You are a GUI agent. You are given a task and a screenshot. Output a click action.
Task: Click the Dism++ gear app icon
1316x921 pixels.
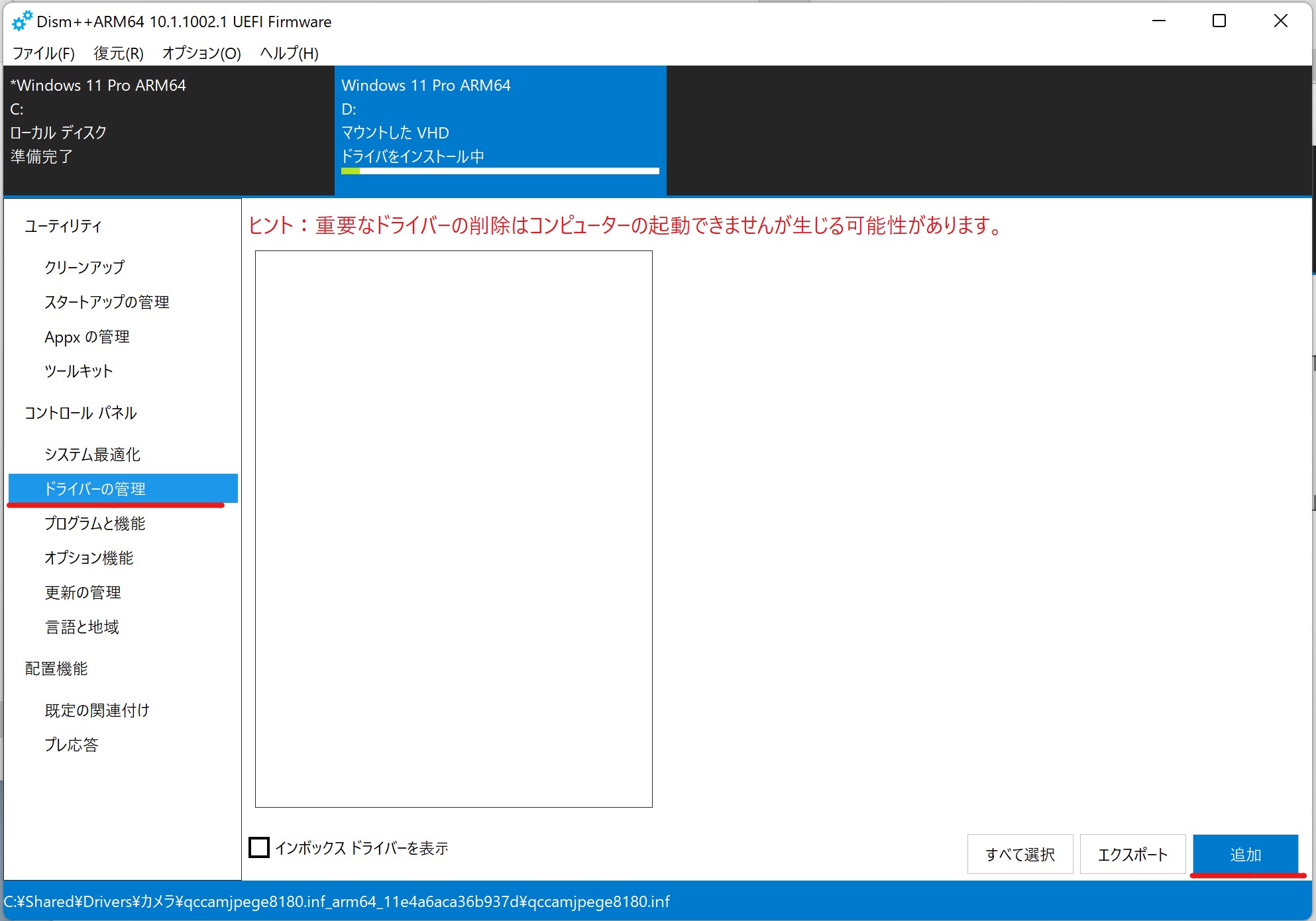coord(22,21)
